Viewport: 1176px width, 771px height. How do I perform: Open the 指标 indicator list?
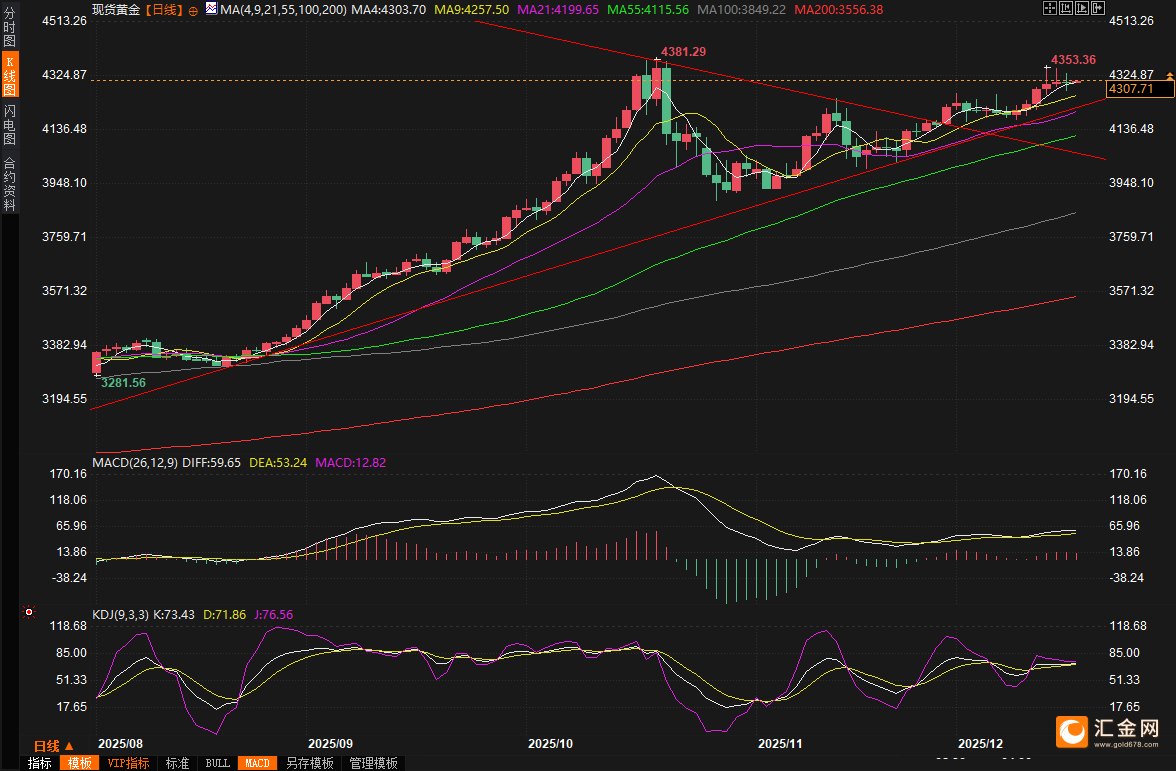pyautogui.click(x=40, y=763)
